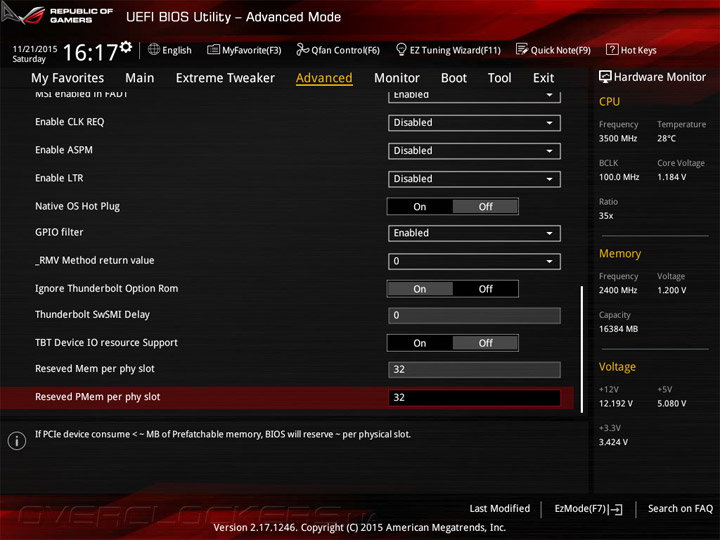720x540 pixels.
Task: Click the settings list scrollbar
Action: pyautogui.click(x=582, y=349)
